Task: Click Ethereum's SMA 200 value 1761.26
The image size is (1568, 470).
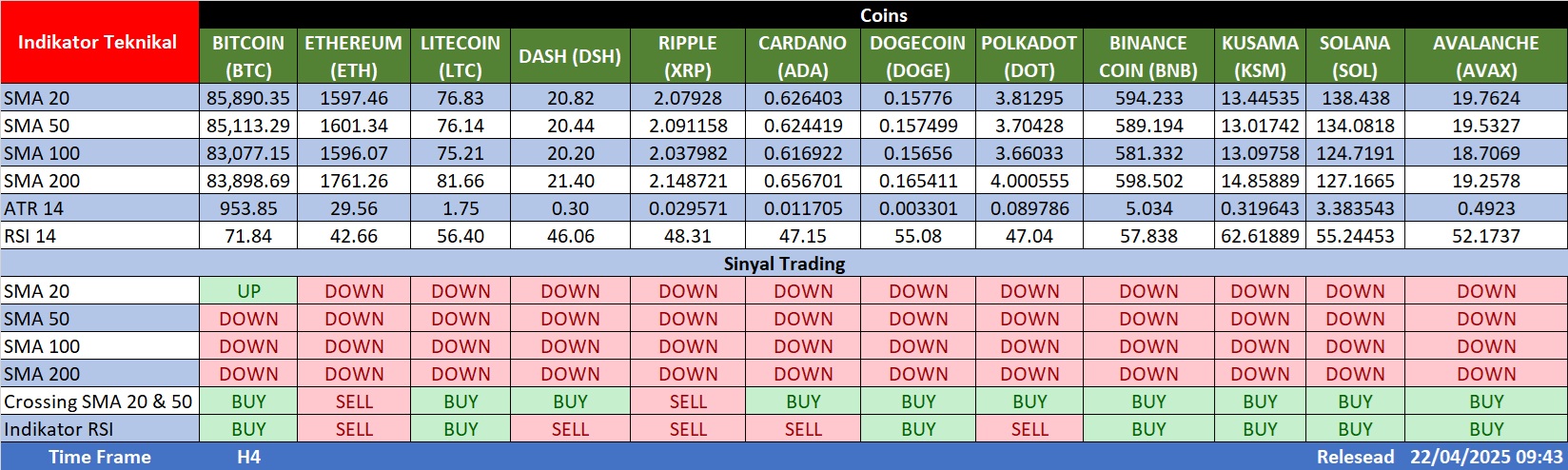Action: click(353, 181)
